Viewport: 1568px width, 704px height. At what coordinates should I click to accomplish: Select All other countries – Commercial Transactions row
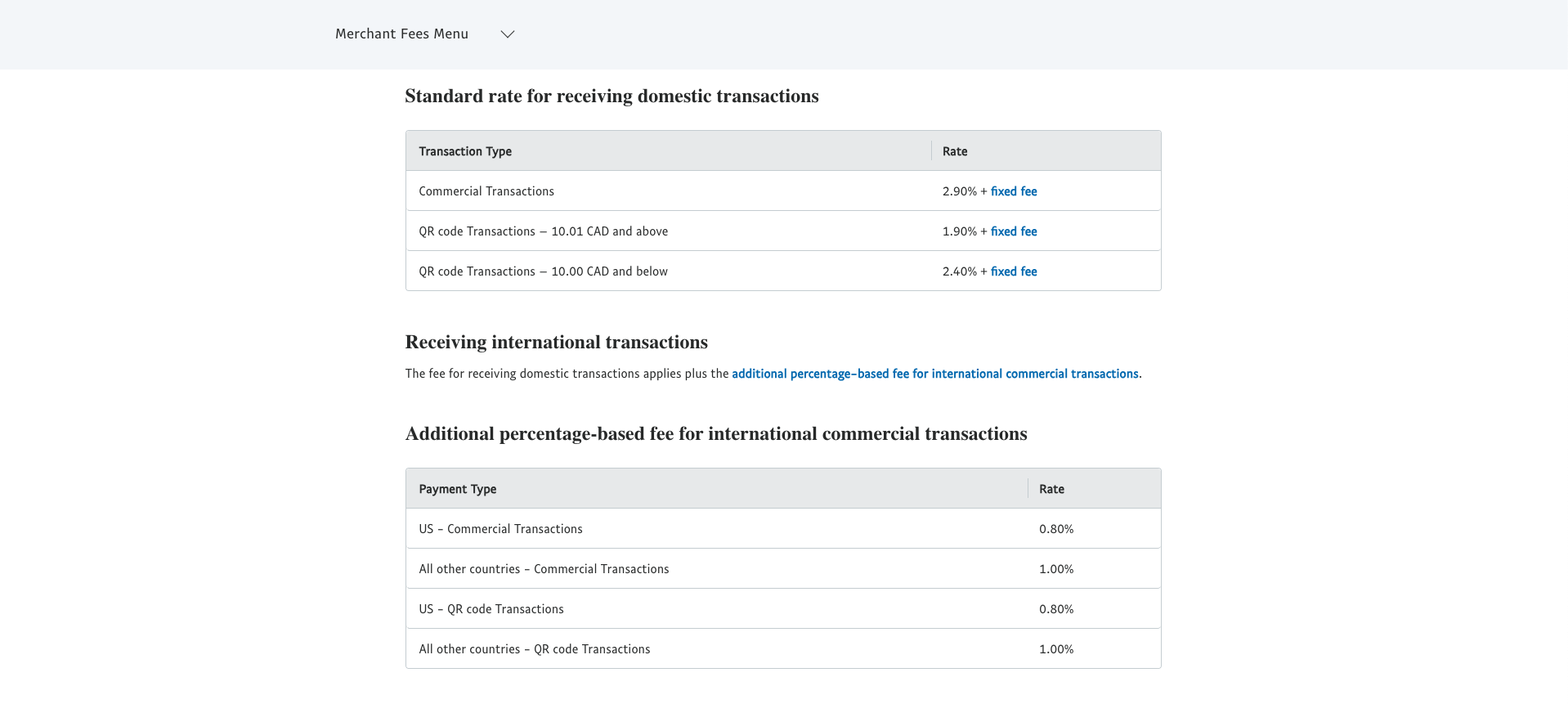click(x=544, y=569)
